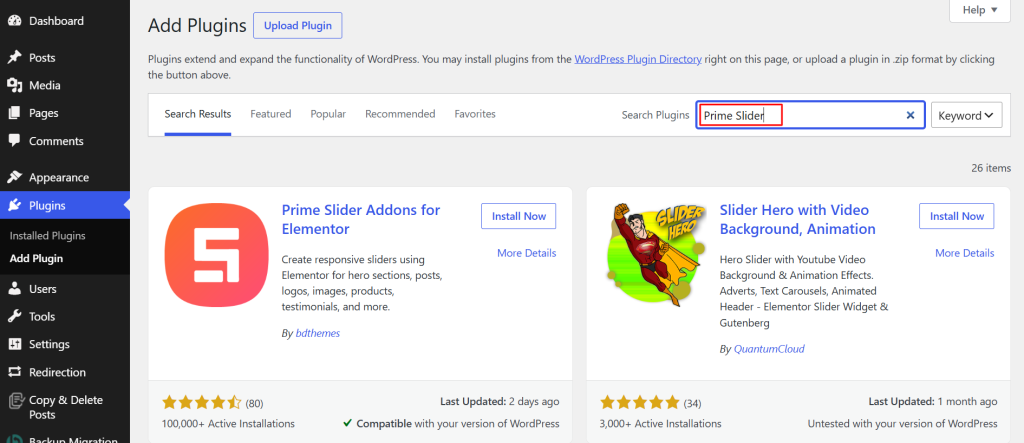Open the Redirection menu item
The width and height of the screenshot is (1024, 443).
(65, 372)
